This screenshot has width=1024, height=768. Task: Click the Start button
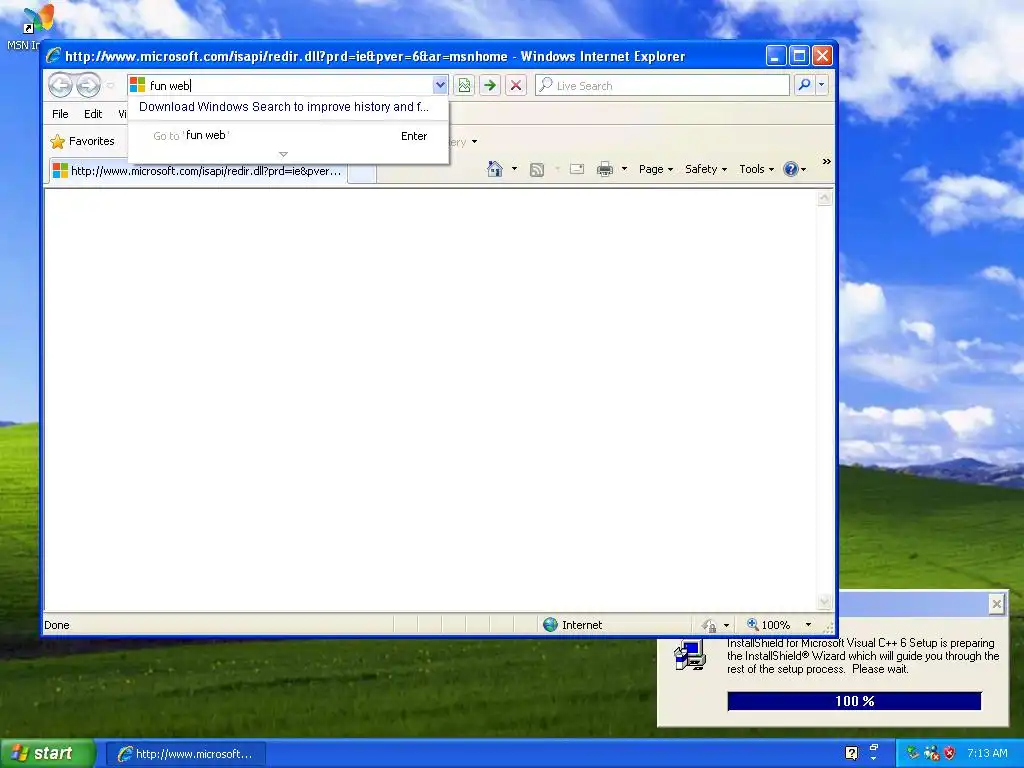(48, 753)
